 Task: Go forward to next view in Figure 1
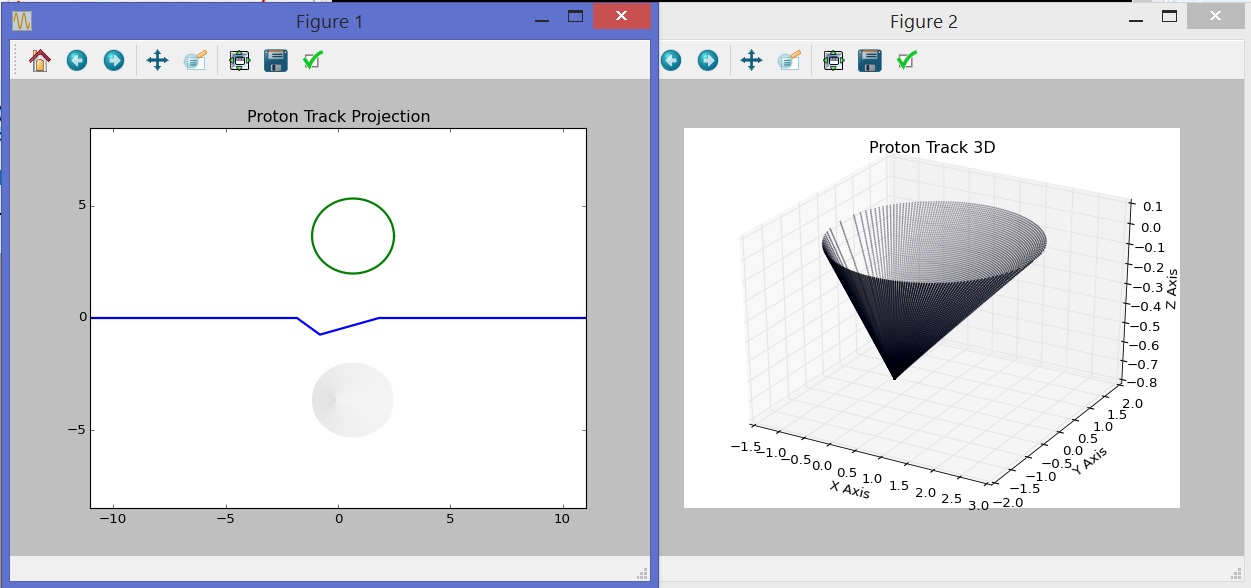pos(114,61)
